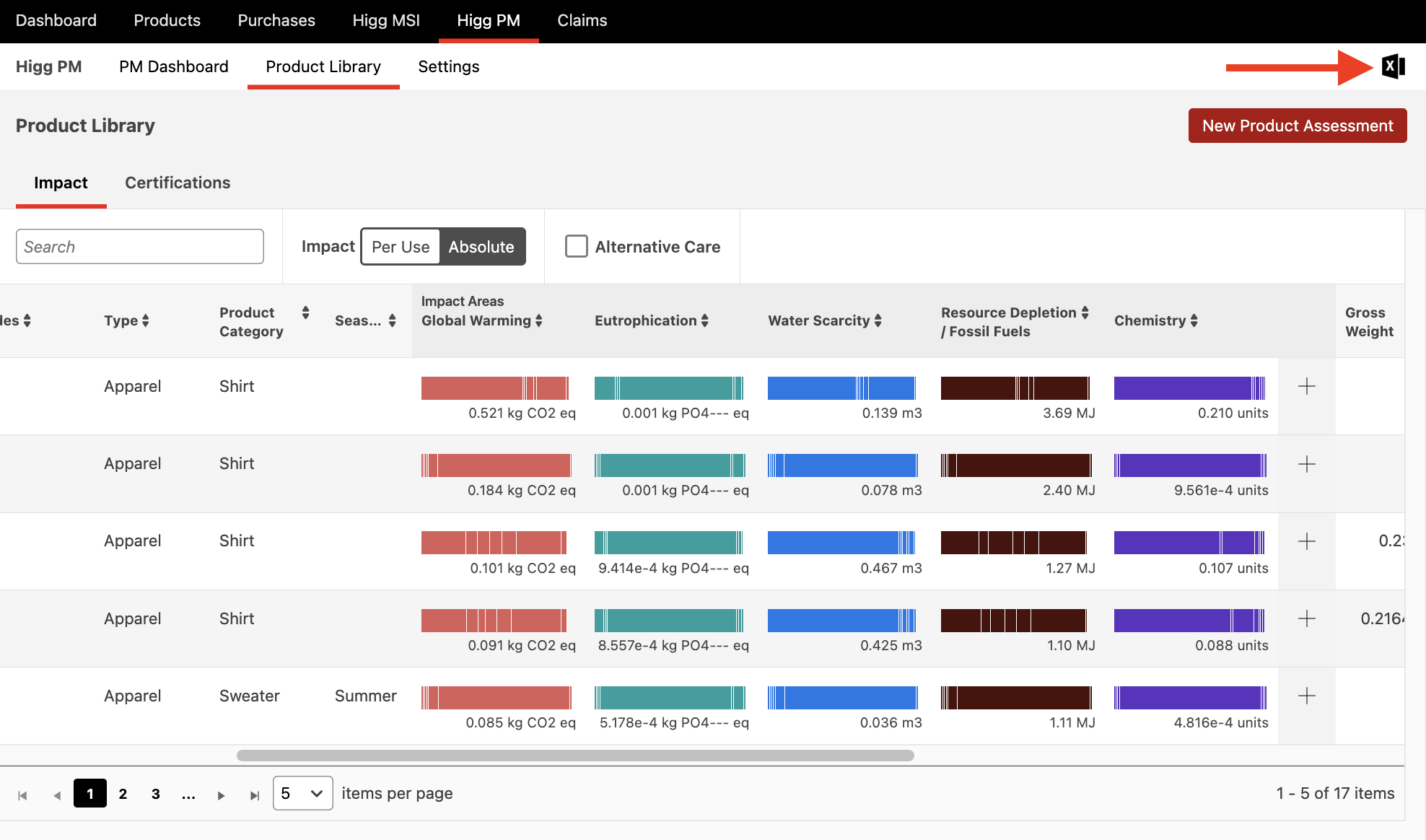Click the horizontal table scrollbar

(575, 756)
